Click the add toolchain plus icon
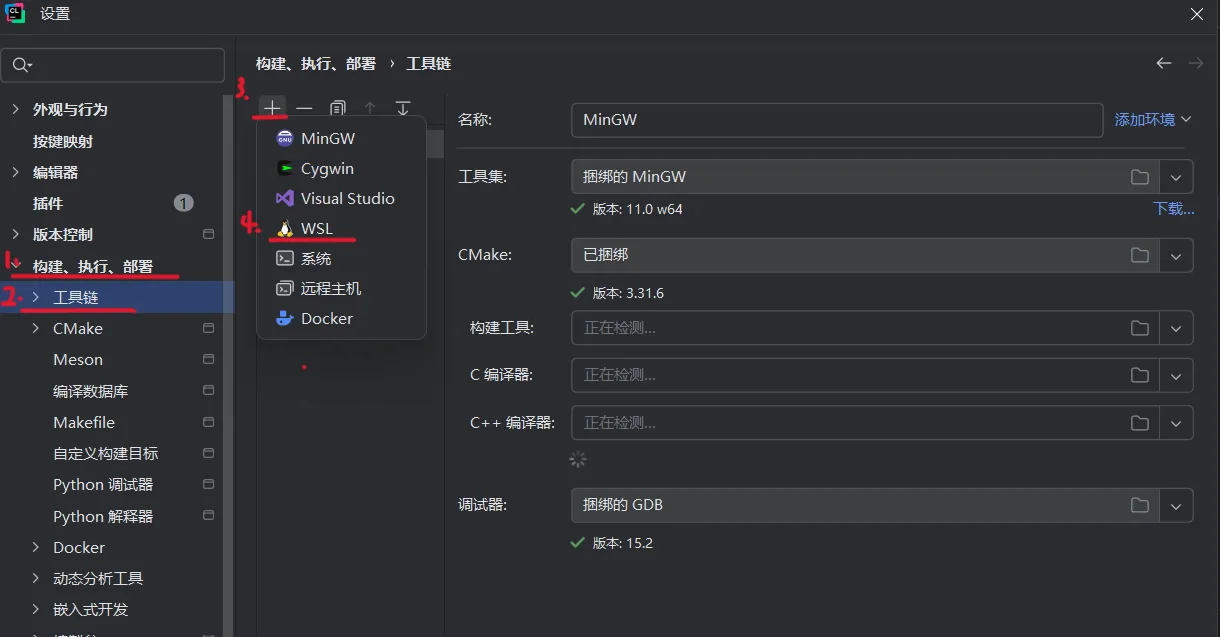This screenshot has width=1220, height=637. pos(272,108)
